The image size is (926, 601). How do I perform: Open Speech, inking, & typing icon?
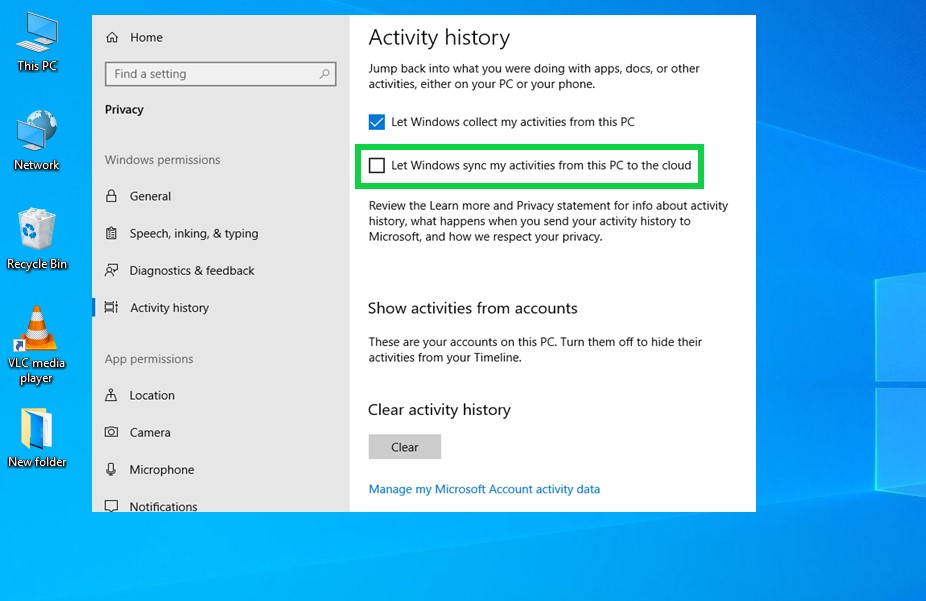pos(111,233)
